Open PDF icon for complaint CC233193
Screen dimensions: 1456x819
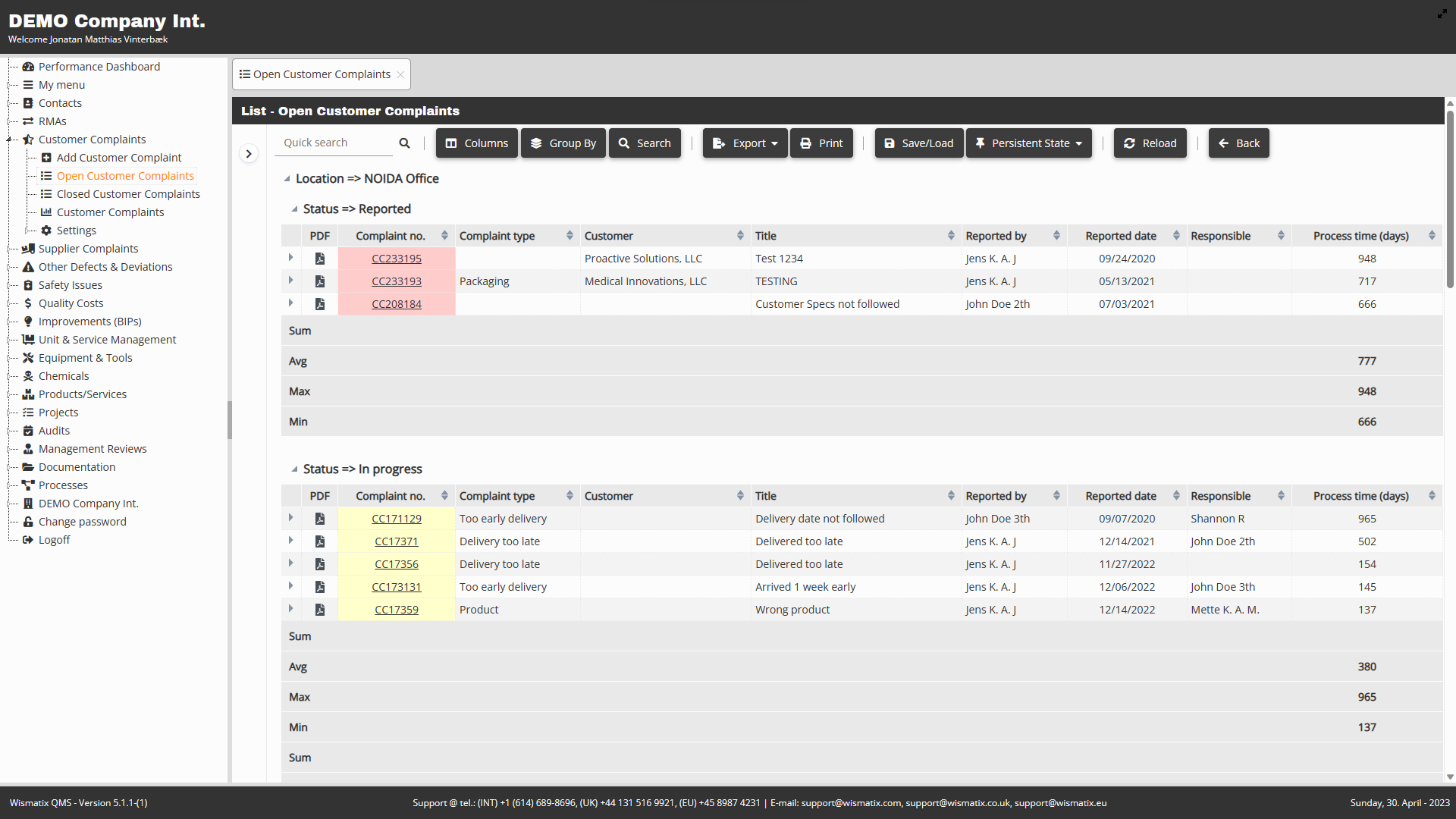[320, 281]
